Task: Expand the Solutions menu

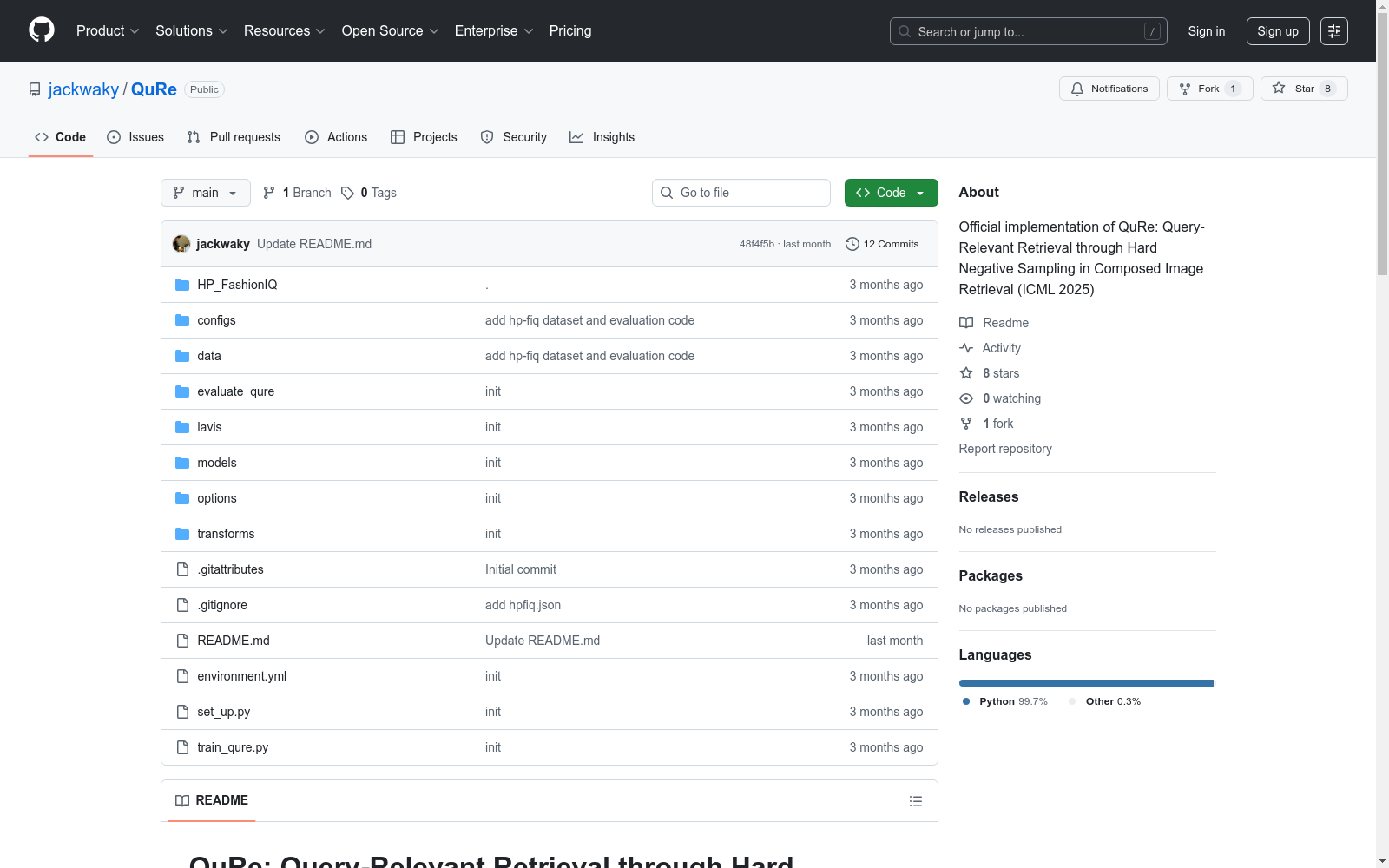Action: point(192,30)
